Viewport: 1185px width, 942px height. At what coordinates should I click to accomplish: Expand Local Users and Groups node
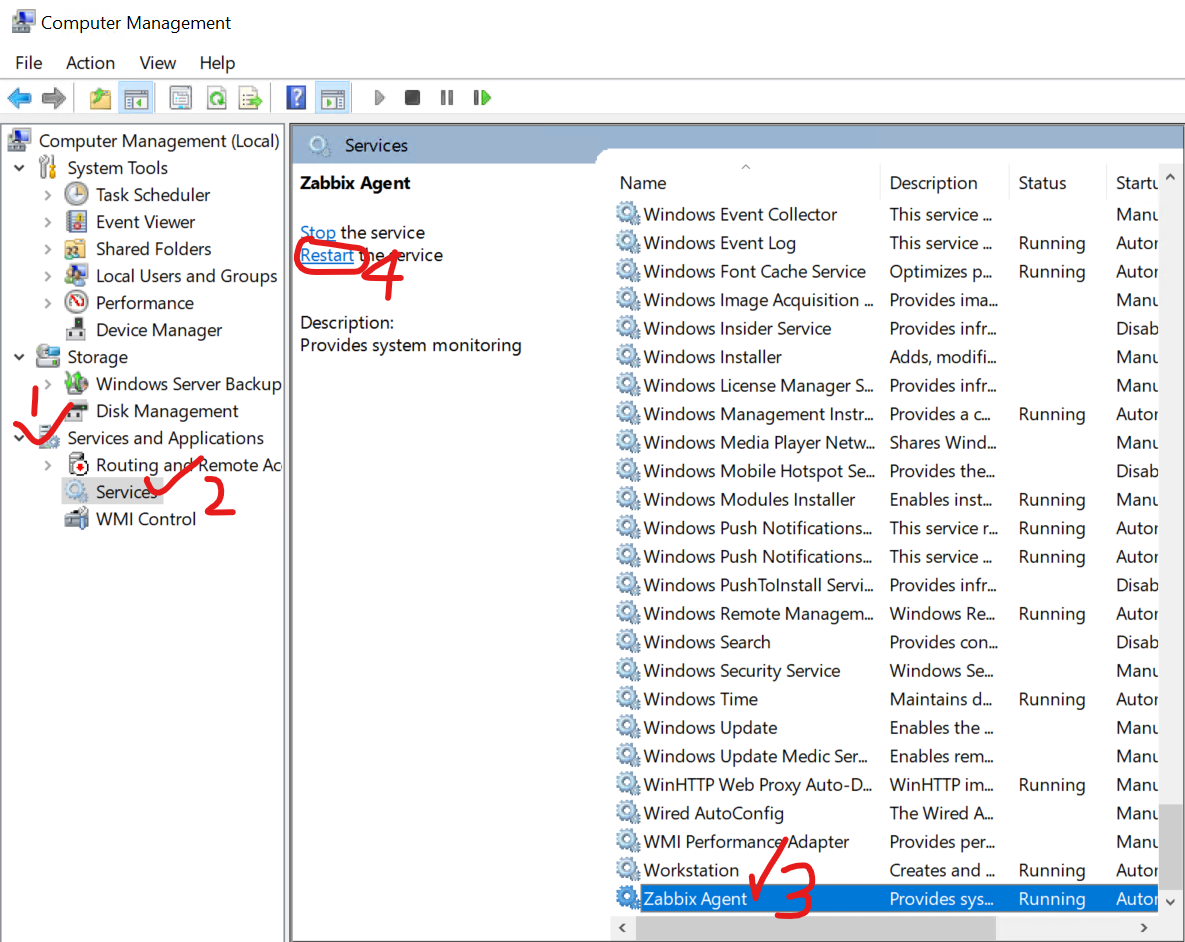click(x=48, y=276)
